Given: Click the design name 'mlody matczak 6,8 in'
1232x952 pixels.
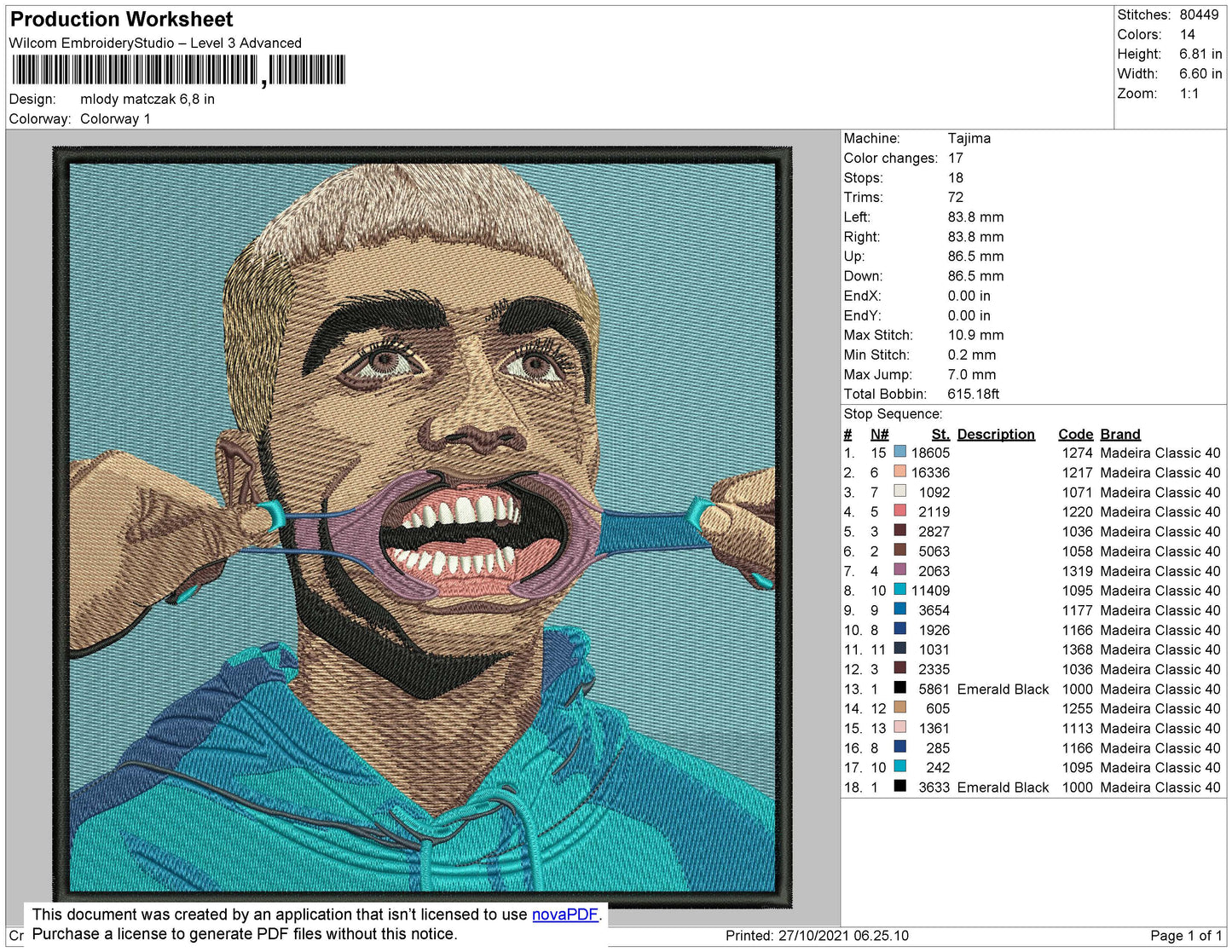Looking at the screenshot, I should click(x=147, y=99).
